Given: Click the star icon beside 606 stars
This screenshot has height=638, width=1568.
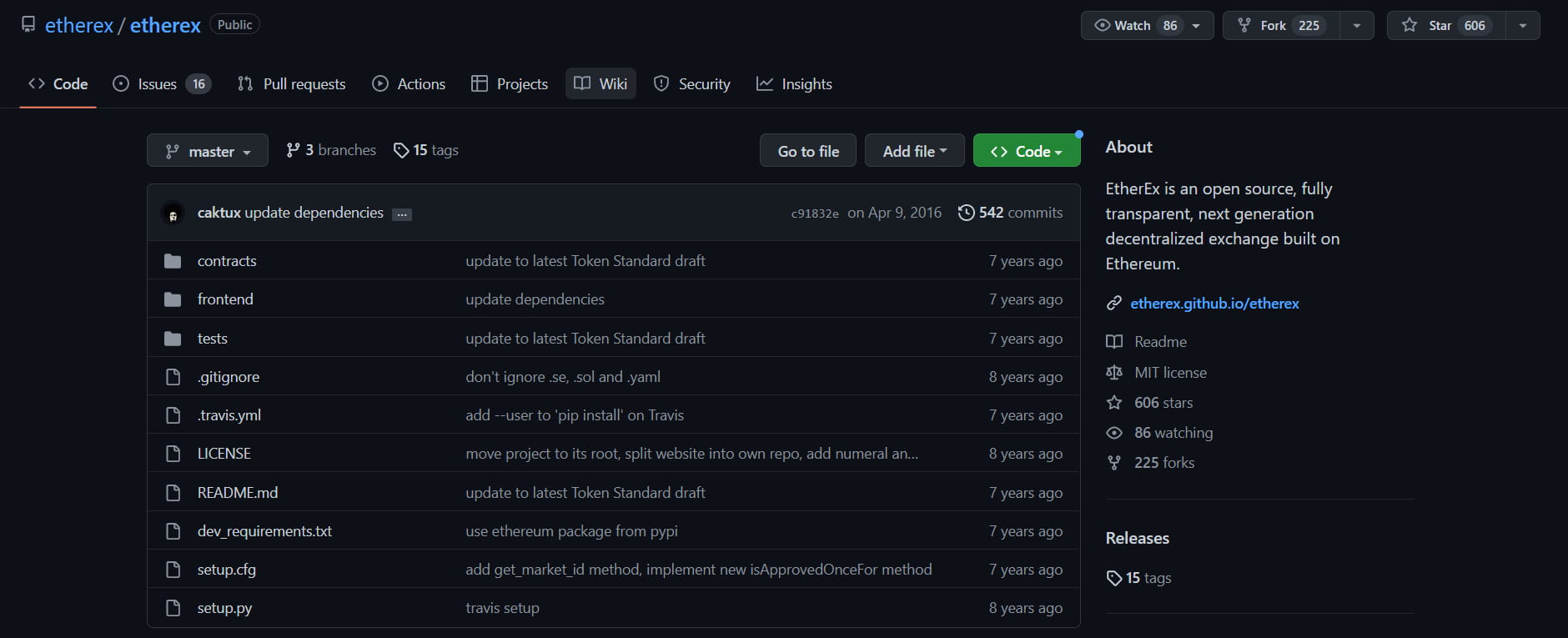Looking at the screenshot, I should click(x=1113, y=403).
